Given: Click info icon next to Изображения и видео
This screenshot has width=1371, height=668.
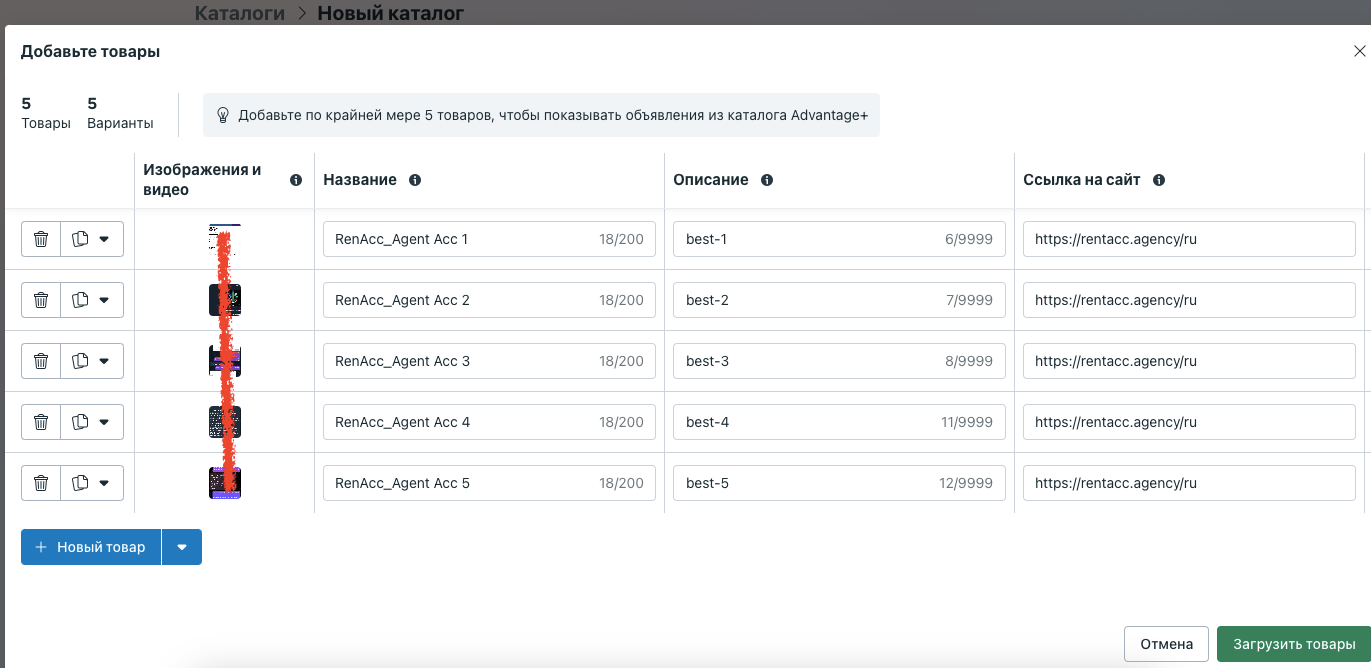Looking at the screenshot, I should coord(296,180).
